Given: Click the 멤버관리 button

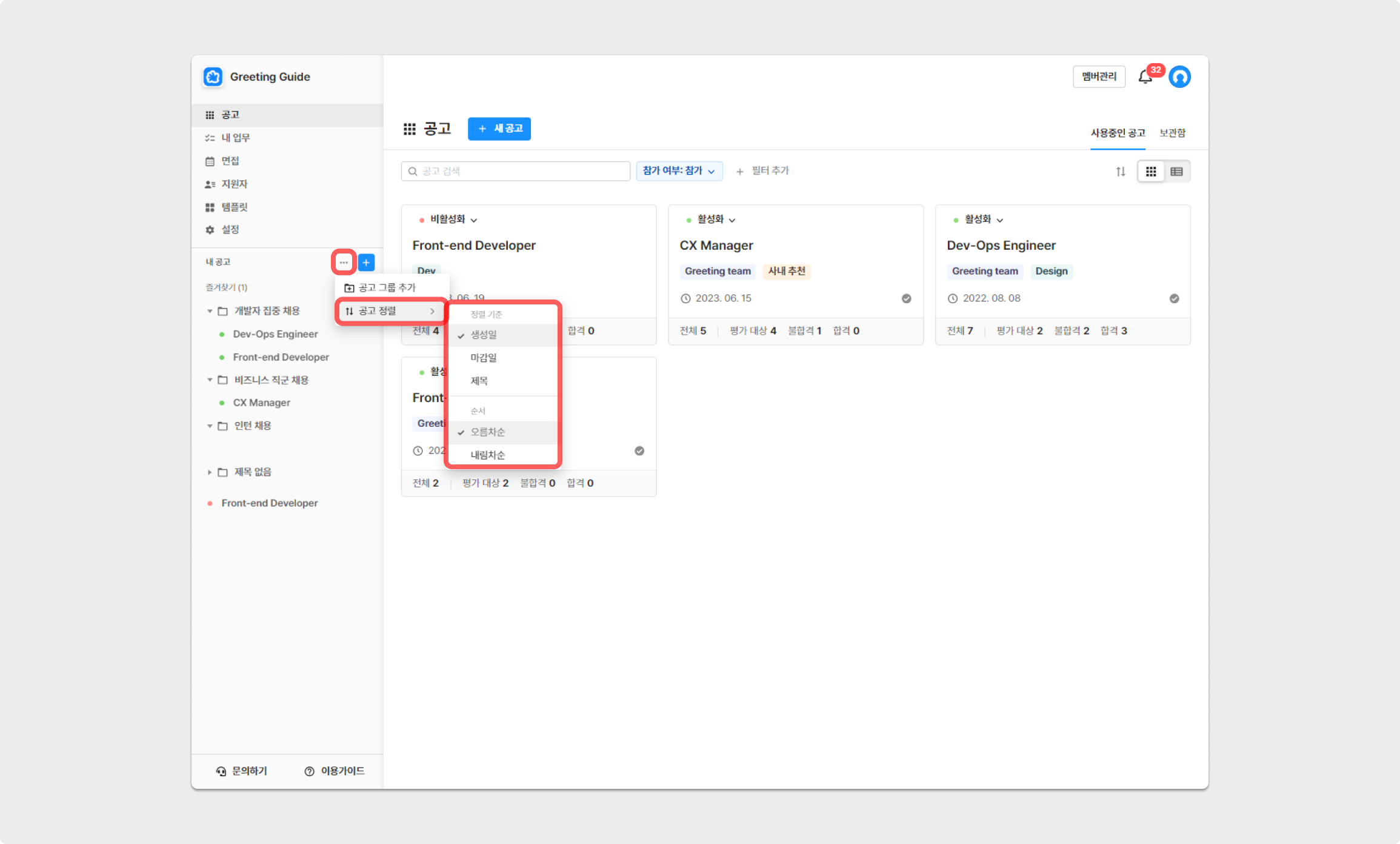Looking at the screenshot, I should (1098, 76).
